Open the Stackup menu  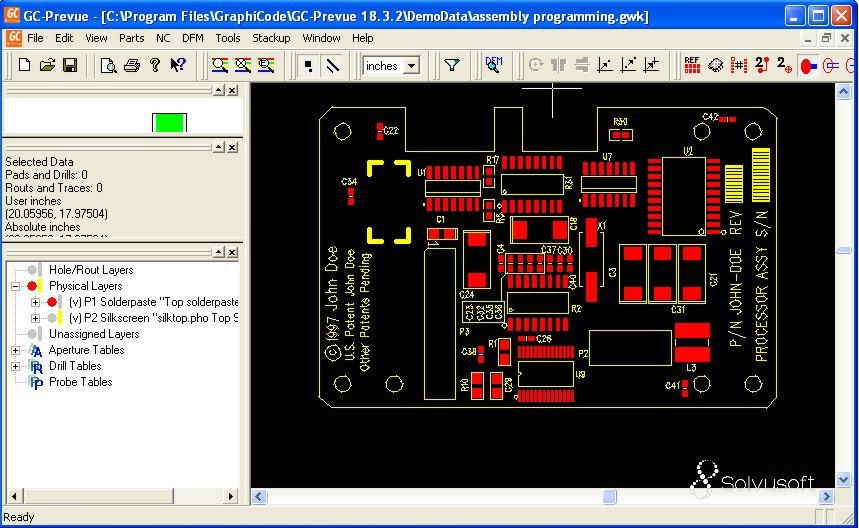pyautogui.click(x=271, y=38)
